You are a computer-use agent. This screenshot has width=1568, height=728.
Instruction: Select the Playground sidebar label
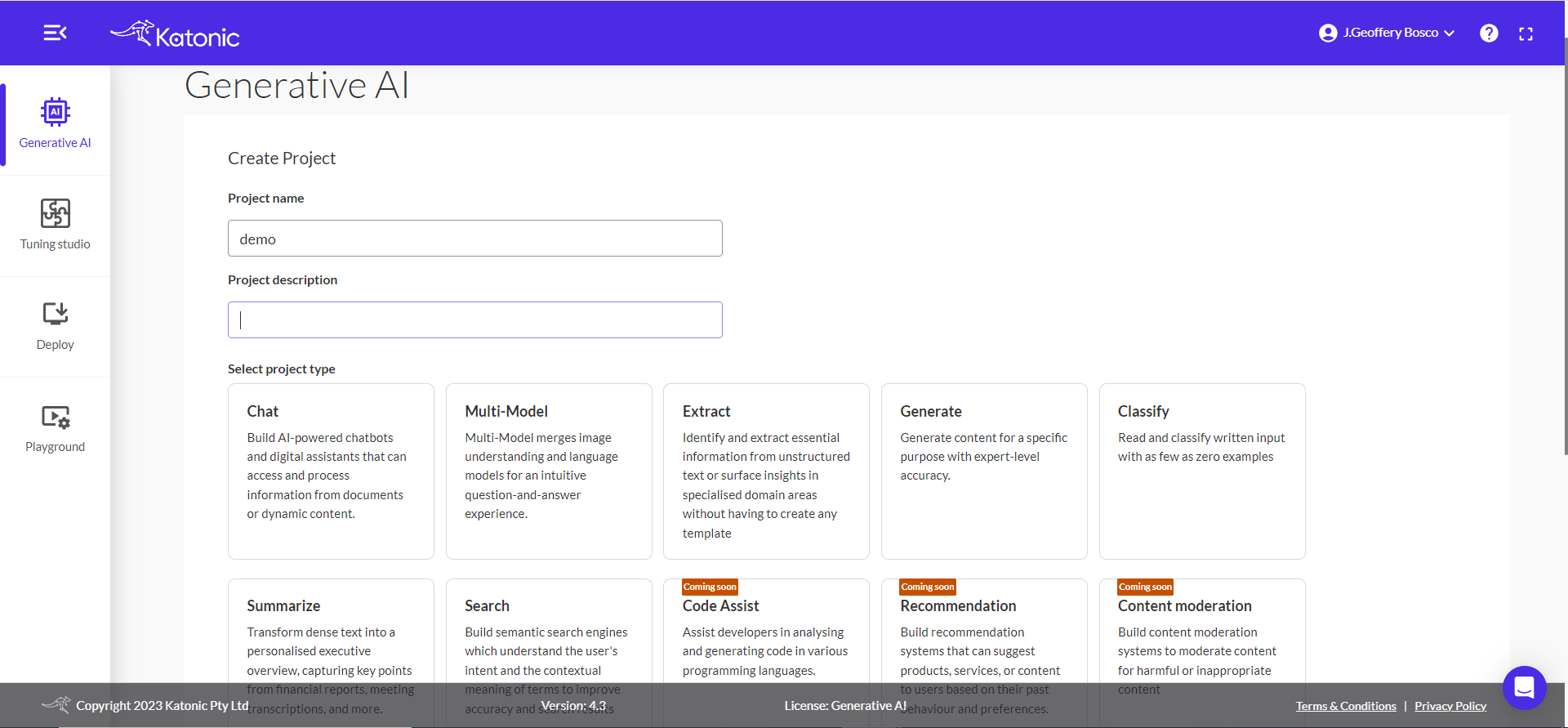tap(55, 447)
